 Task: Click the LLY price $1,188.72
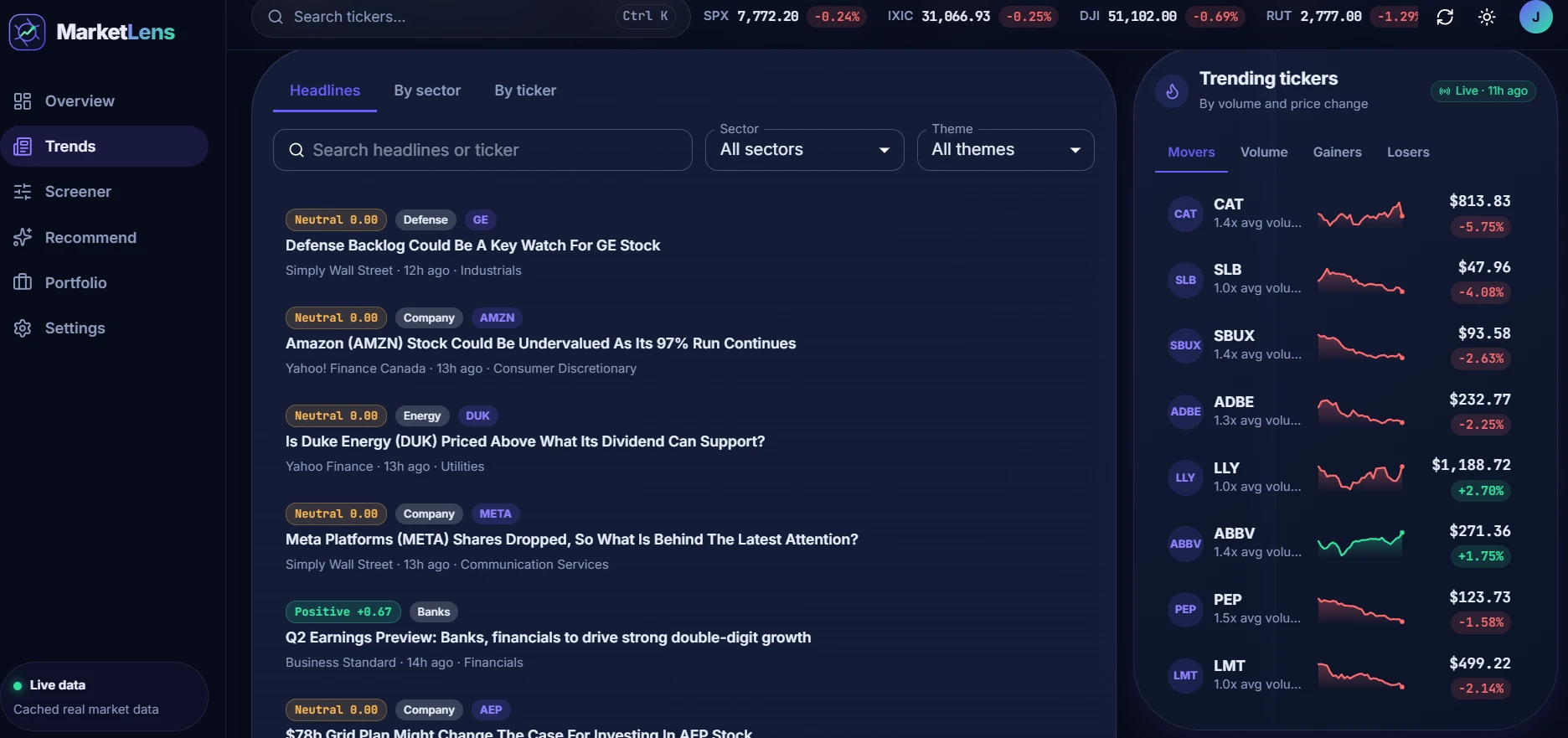(1471, 465)
